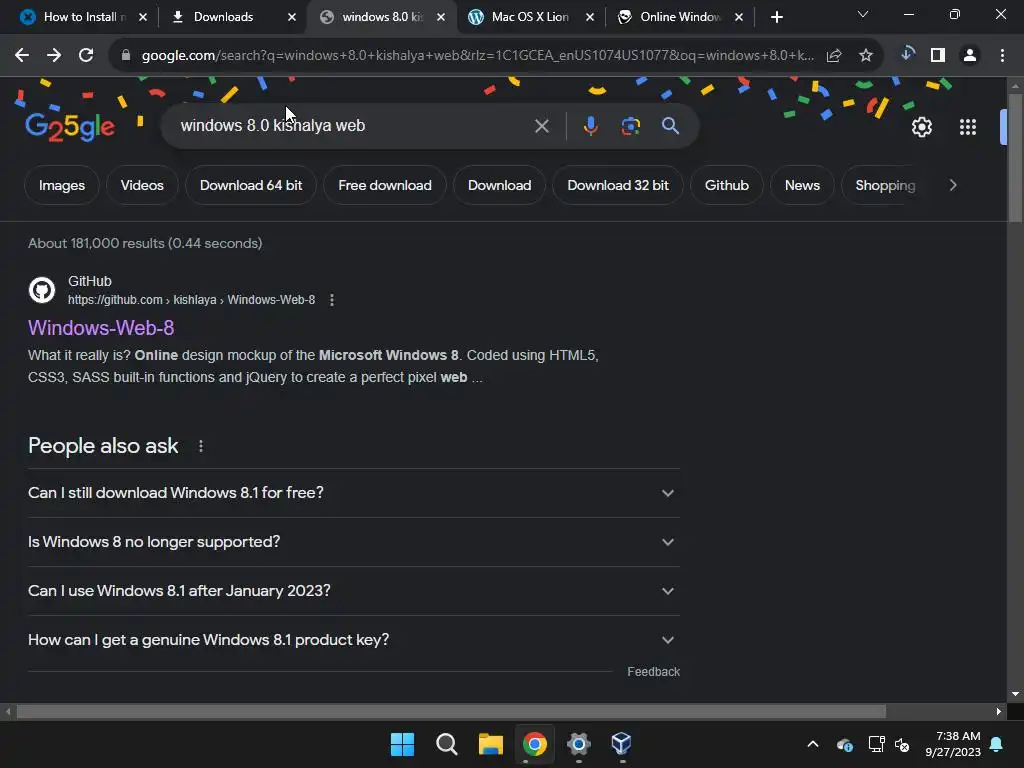1024x768 pixels.
Task: Select the Github filter chip
Action: point(727,185)
